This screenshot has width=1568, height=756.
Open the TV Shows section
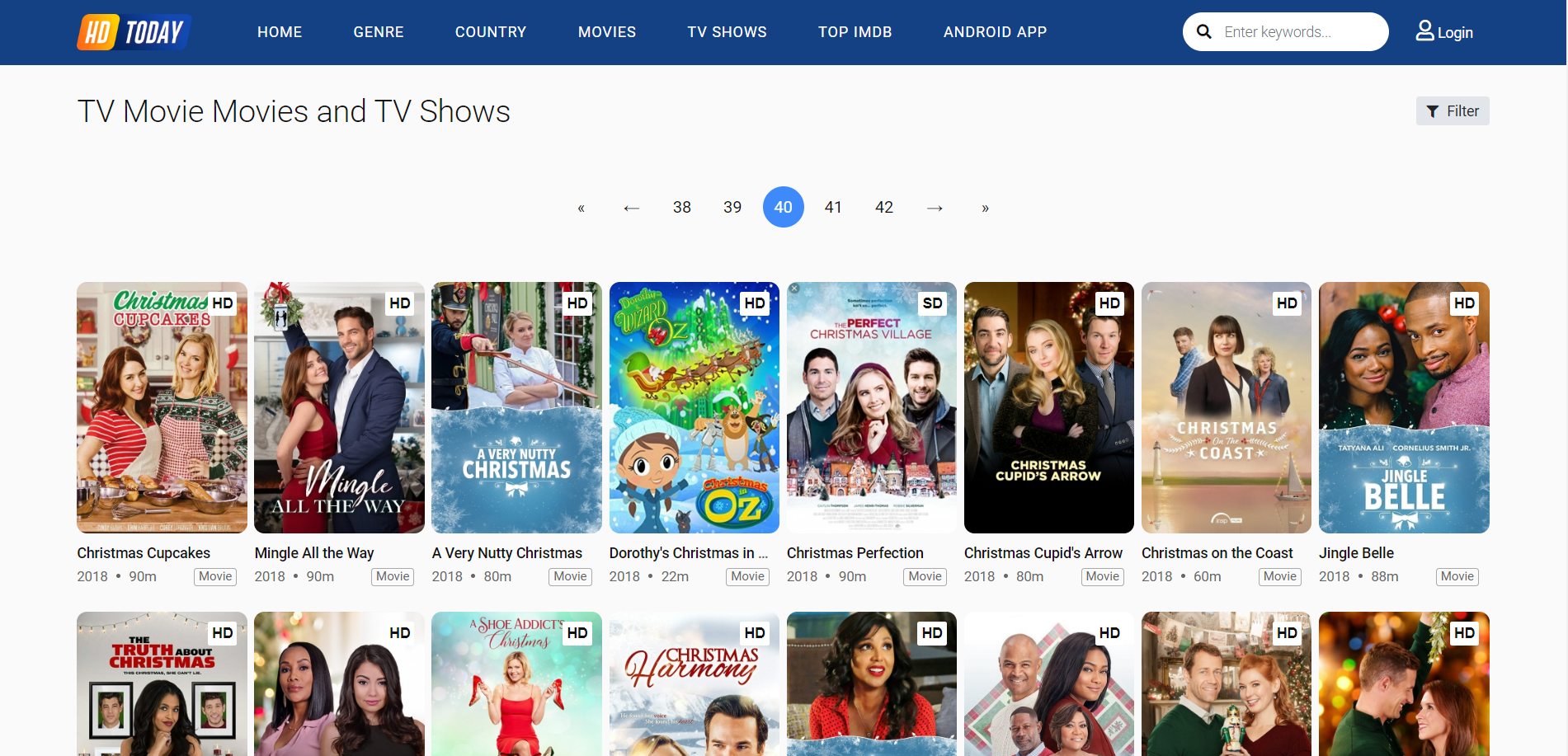point(727,32)
